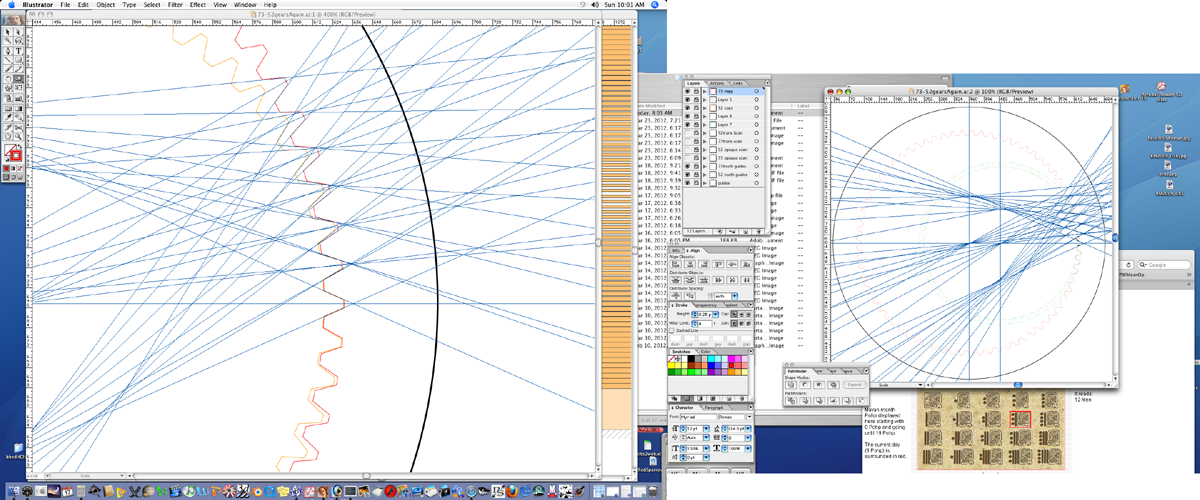Switch to the Links tab
The width and height of the screenshot is (1200, 500).
[x=737, y=83]
